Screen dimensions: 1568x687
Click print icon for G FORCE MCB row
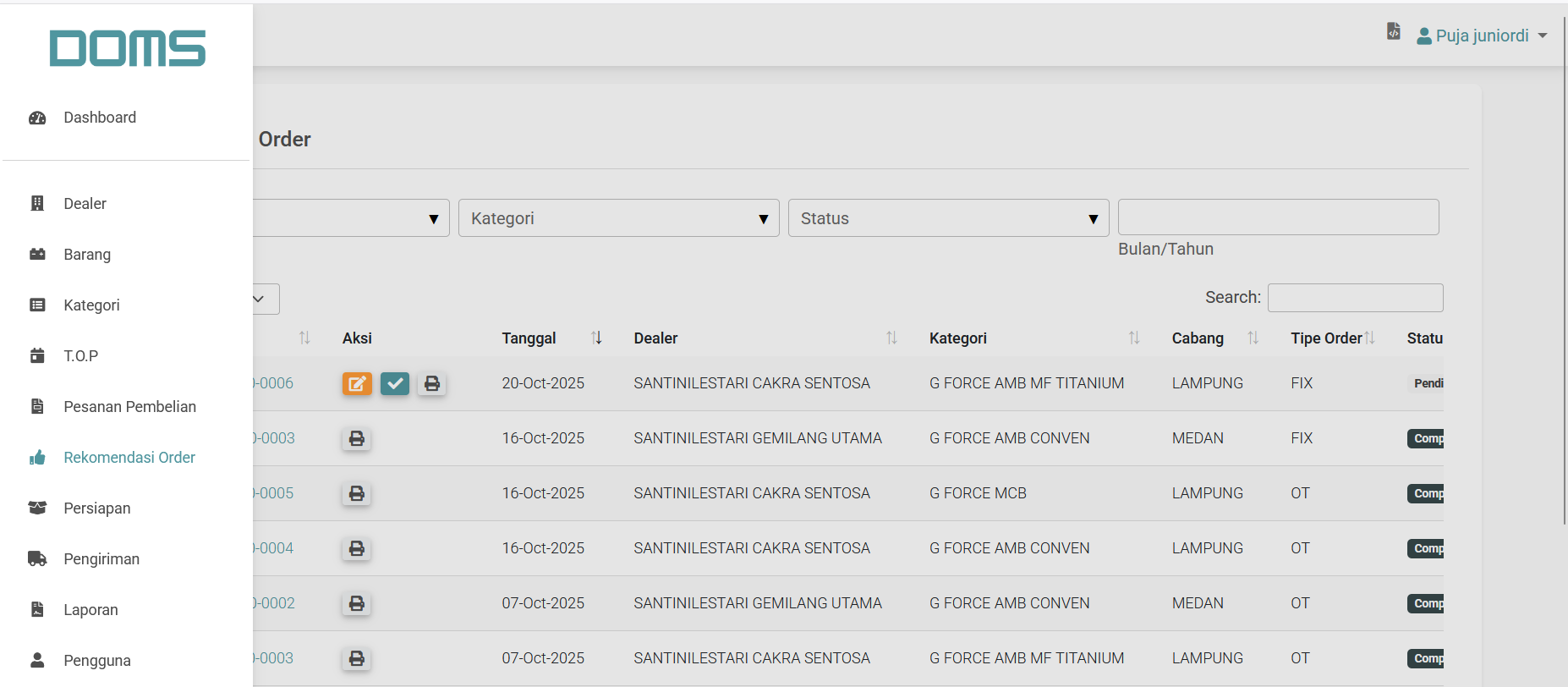point(356,493)
